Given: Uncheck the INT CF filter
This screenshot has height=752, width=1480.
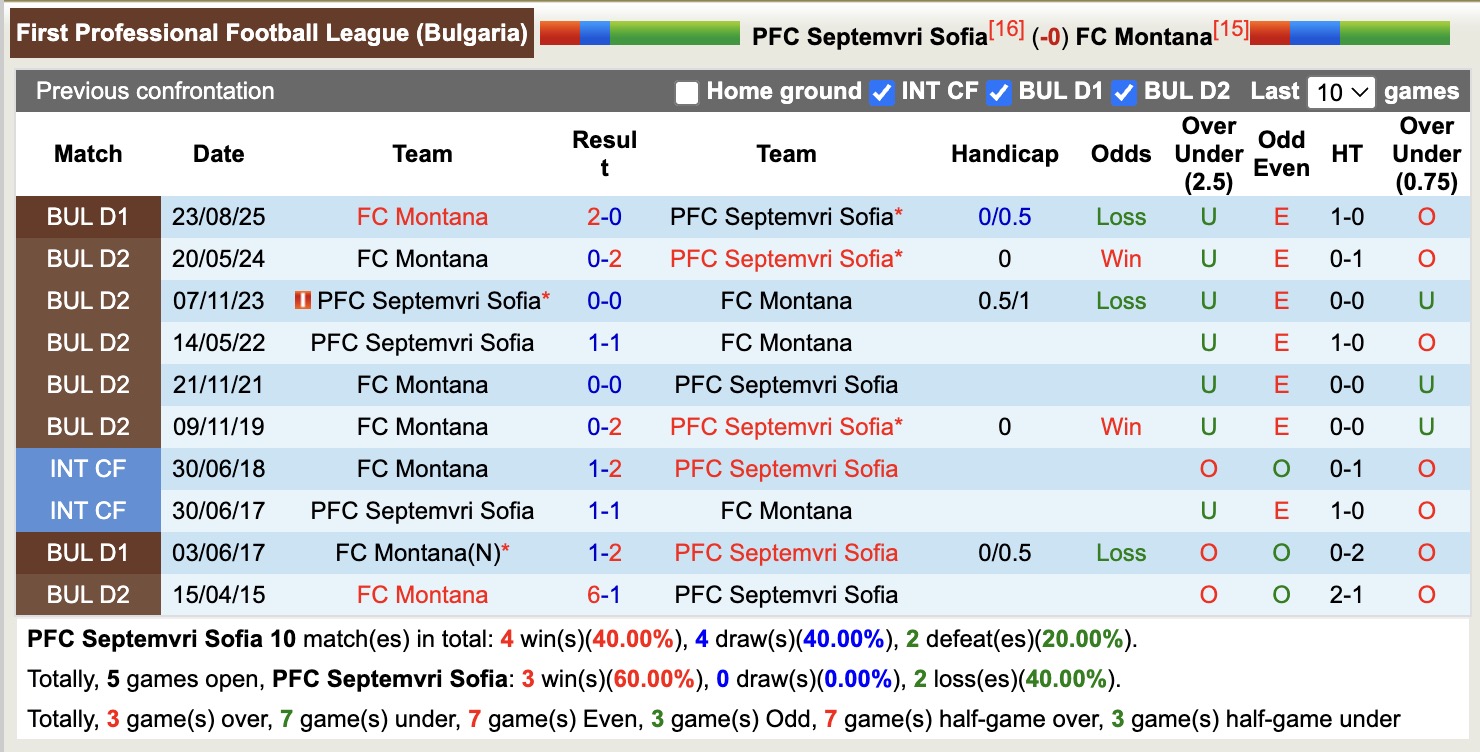Looking at the screenshot, I should [x=882, y=93].
